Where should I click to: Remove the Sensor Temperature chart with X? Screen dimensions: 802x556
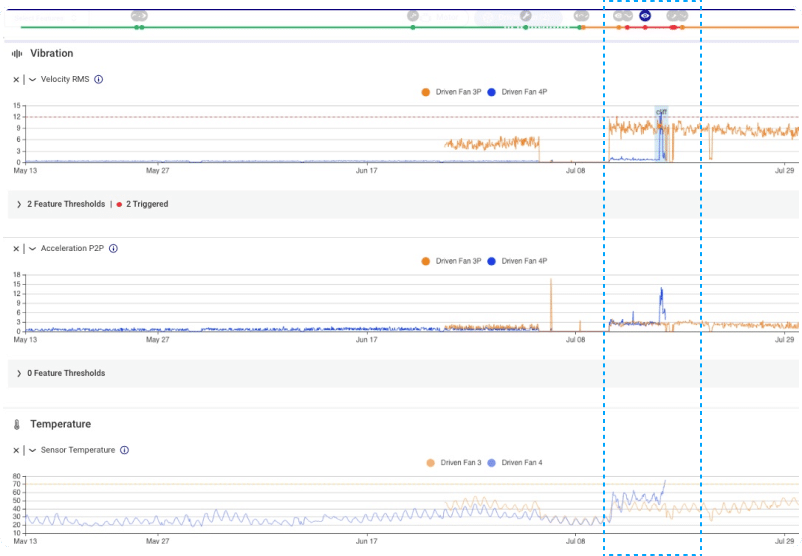tap(16, 451)
